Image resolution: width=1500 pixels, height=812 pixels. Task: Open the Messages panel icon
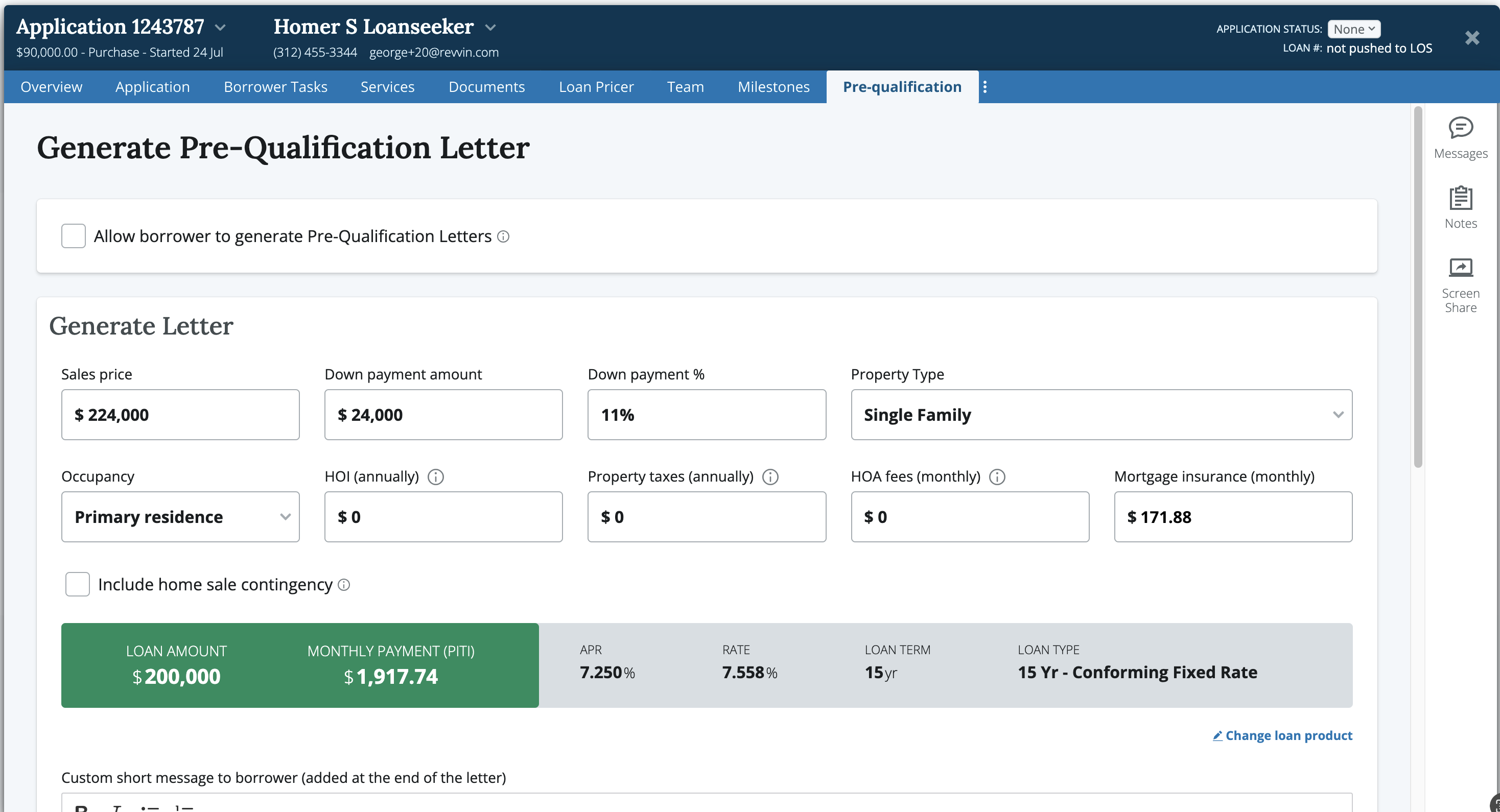click(x=1460, y=128)
